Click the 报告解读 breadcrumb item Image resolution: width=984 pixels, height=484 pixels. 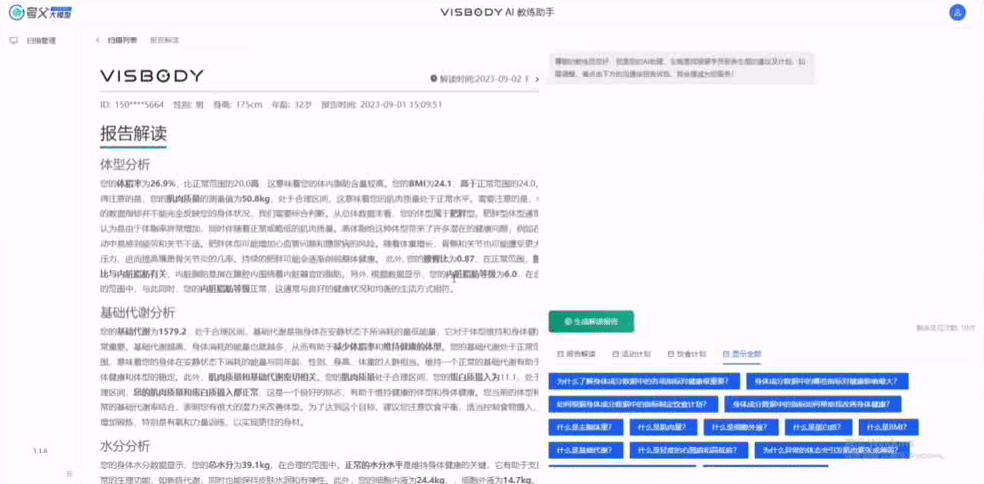(x=164, y=41)
